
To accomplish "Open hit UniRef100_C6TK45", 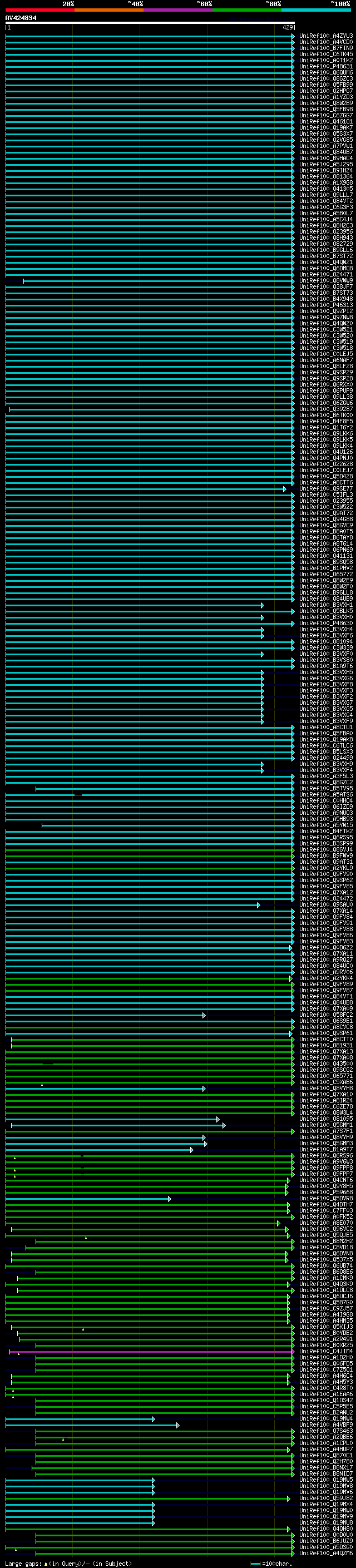I will (x=326, y=54).
